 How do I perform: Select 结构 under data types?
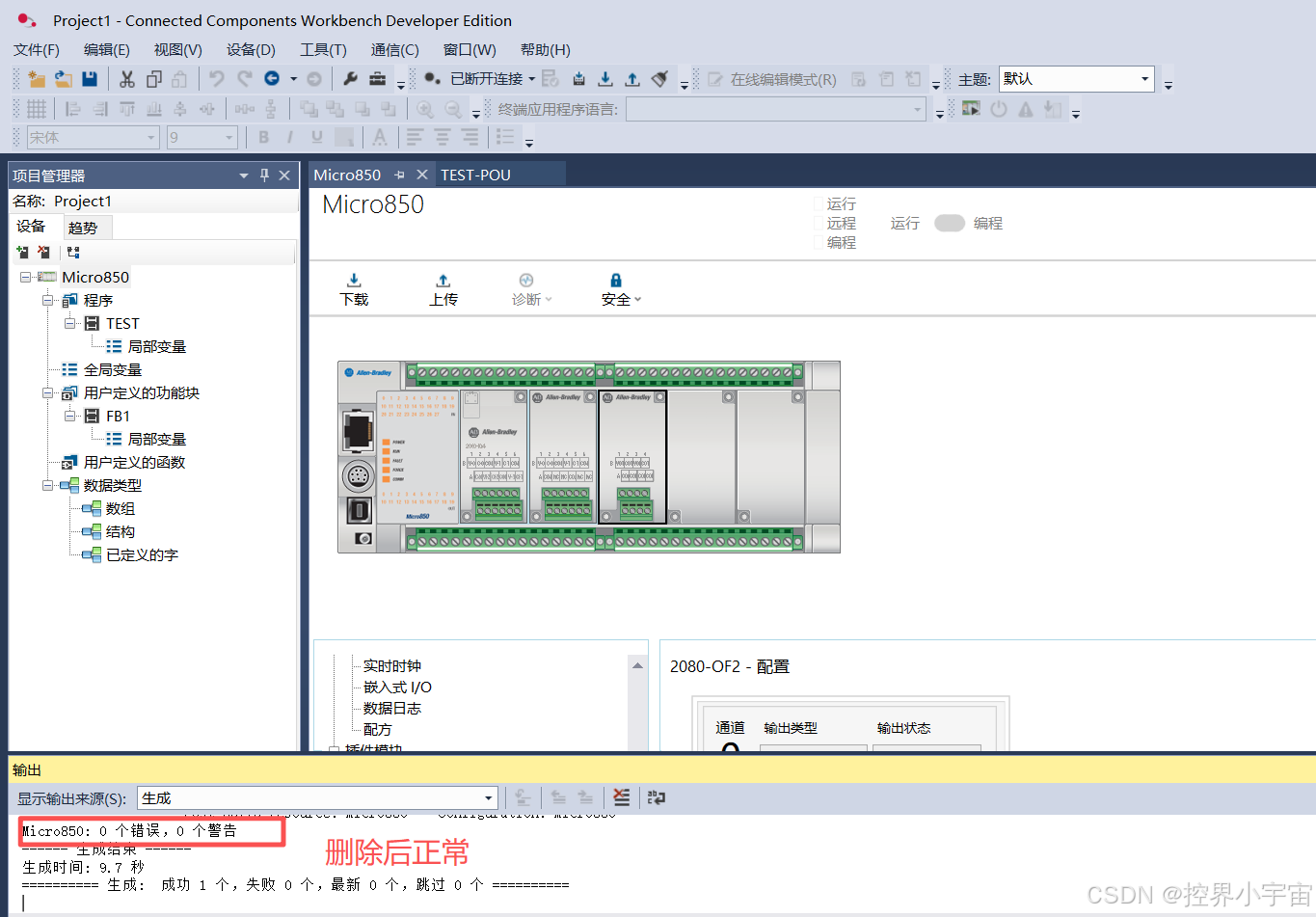click(121, 531)
